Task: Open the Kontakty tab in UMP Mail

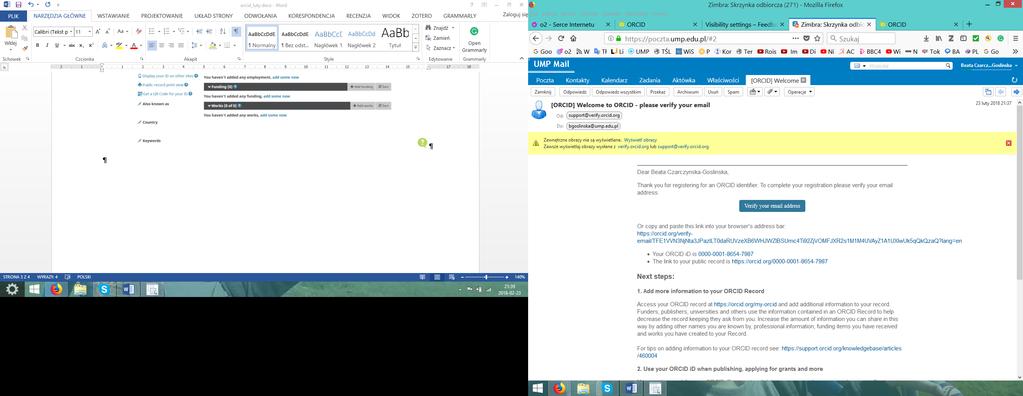Action: click(577, 80)
